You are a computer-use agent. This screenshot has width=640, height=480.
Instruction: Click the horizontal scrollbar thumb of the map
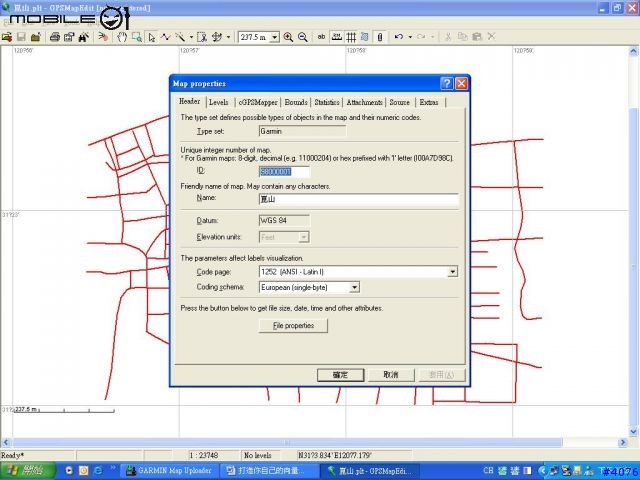coord(287,442)
